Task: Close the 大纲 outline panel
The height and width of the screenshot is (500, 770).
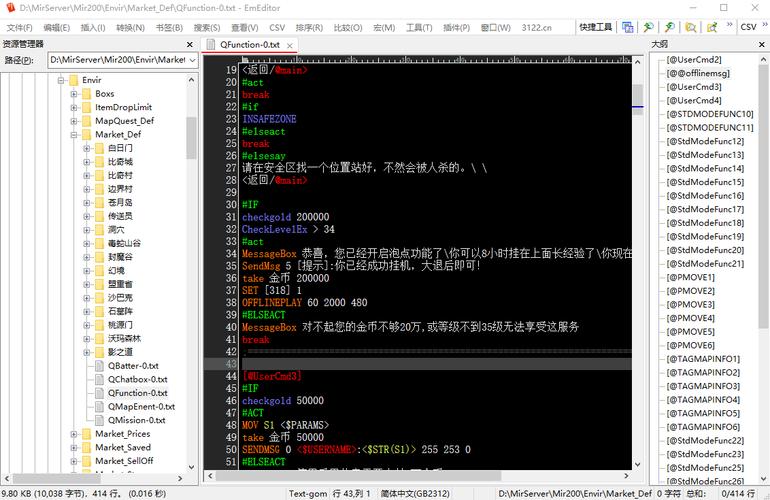Action: [762, 44]
